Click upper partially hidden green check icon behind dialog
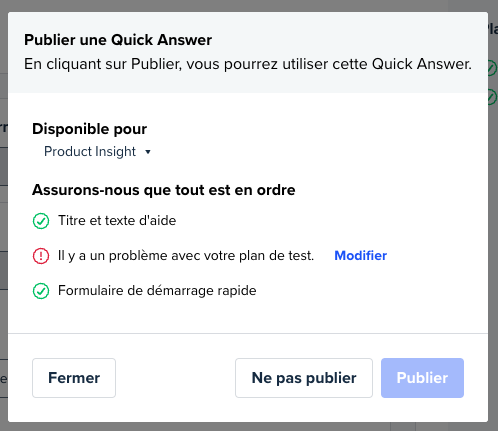This screenshot has width=498, height=431. pos(493,68)
